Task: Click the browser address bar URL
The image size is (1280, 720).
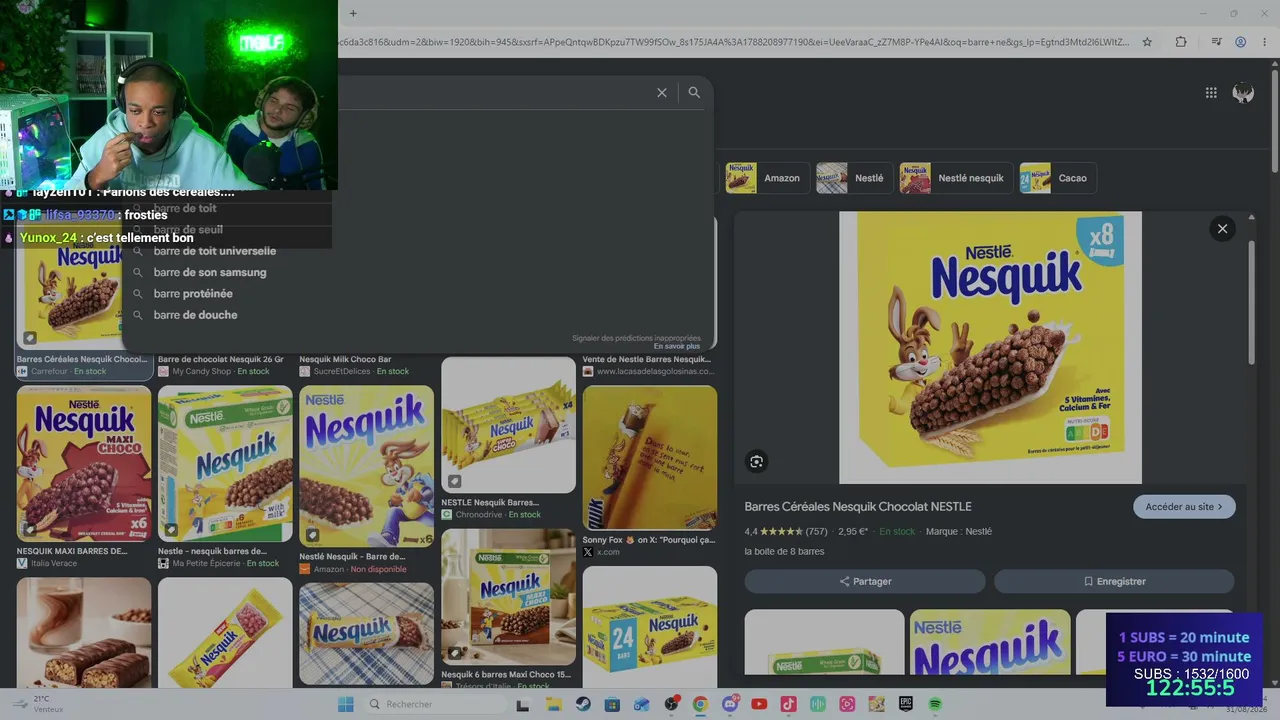Action: (733, 42)
